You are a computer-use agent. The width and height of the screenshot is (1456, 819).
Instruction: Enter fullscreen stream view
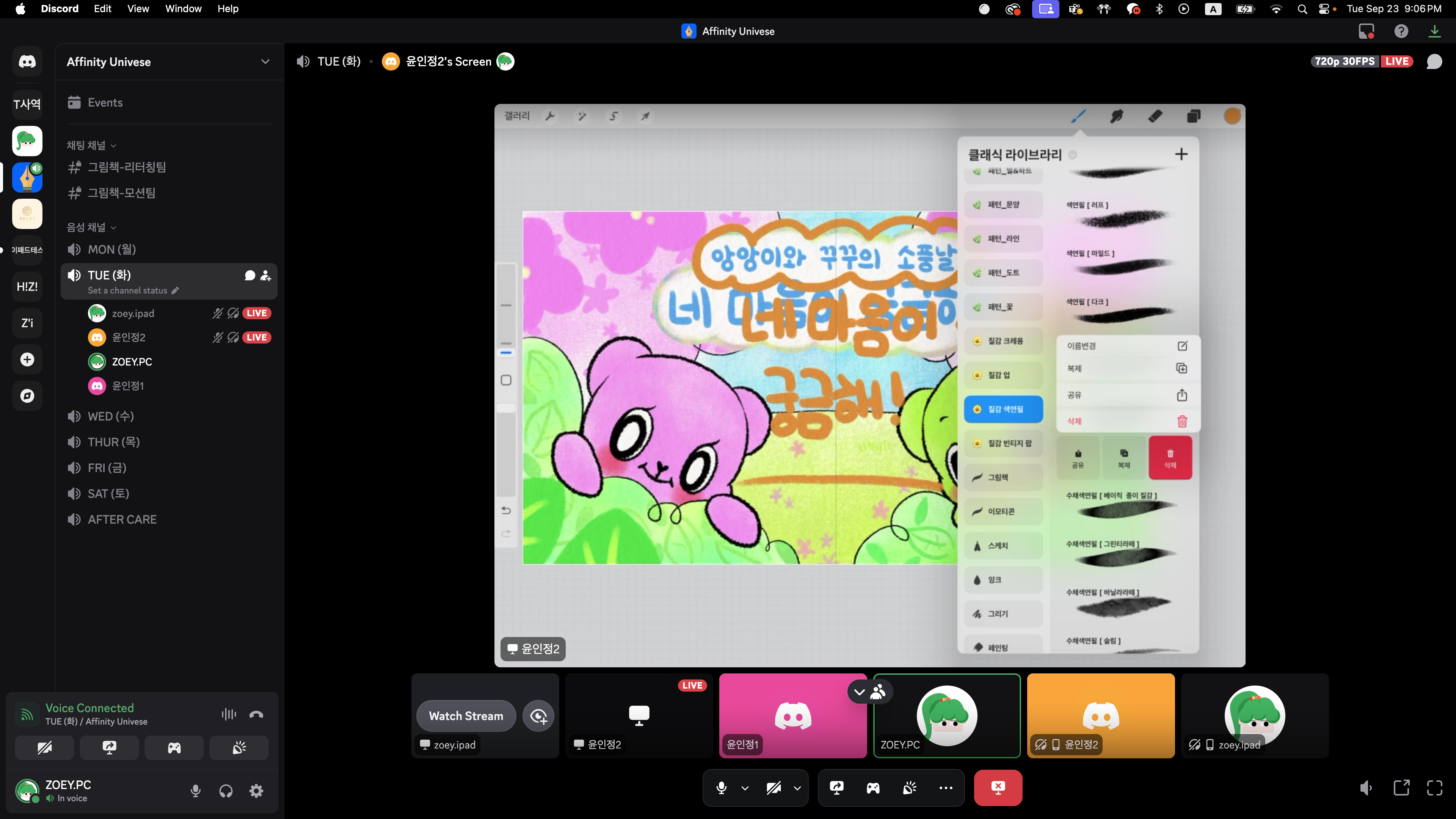(x=1434, y=788)
